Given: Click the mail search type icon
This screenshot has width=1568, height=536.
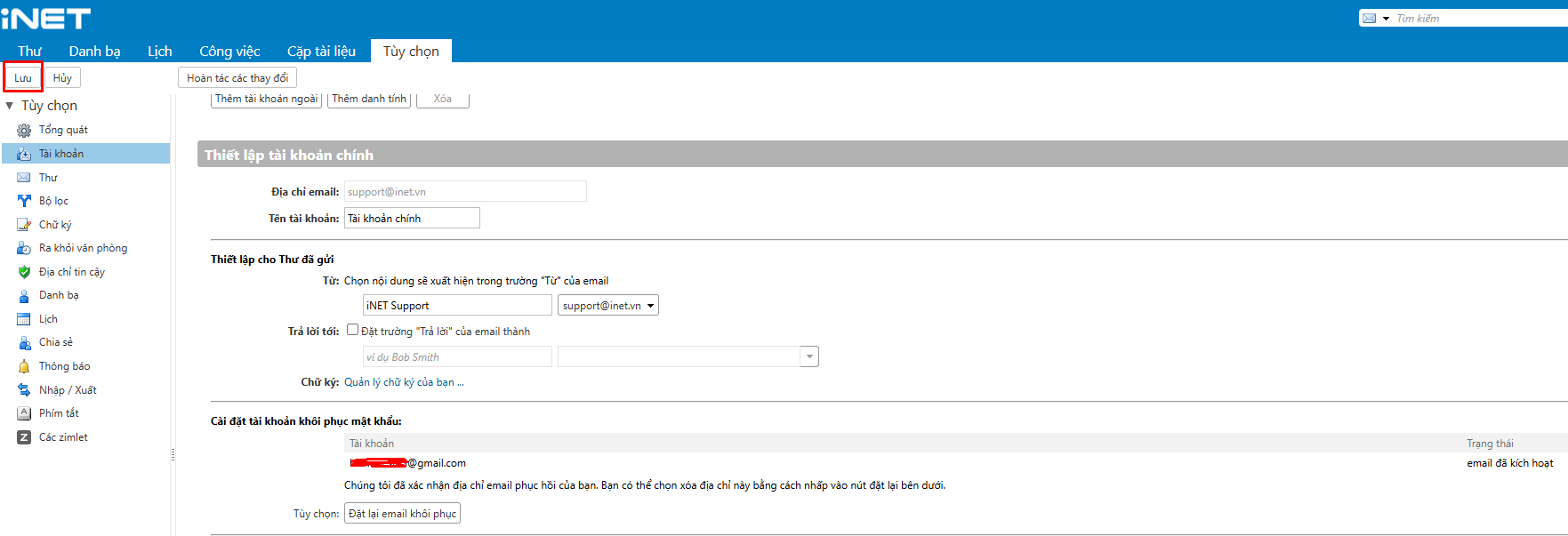Looking at the screenshot, I should 1370,18.
